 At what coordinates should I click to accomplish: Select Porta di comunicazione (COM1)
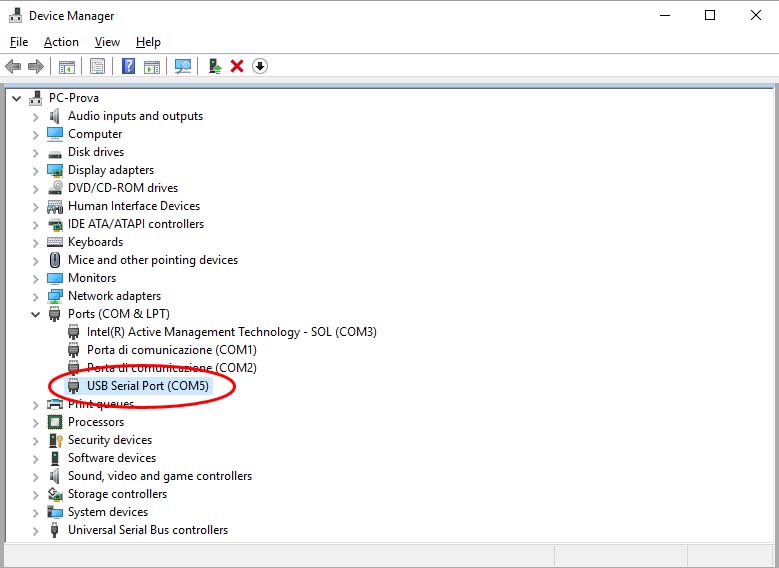[171, 350]
